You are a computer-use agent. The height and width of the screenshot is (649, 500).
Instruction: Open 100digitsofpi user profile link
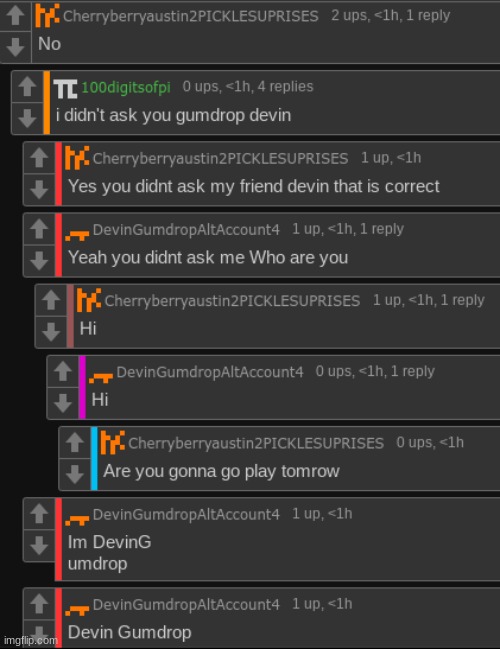126,87
